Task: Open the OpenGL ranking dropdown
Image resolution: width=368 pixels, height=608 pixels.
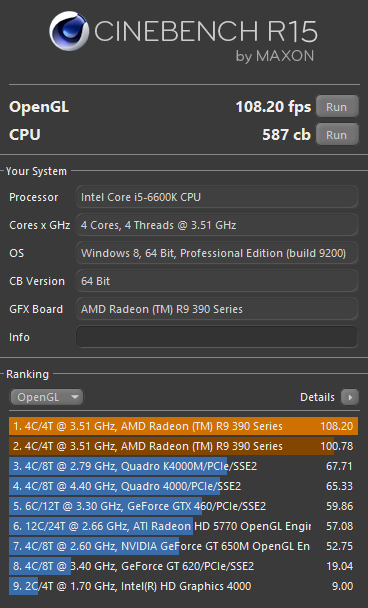Action: pyautogui.click(x=47, y=397)
